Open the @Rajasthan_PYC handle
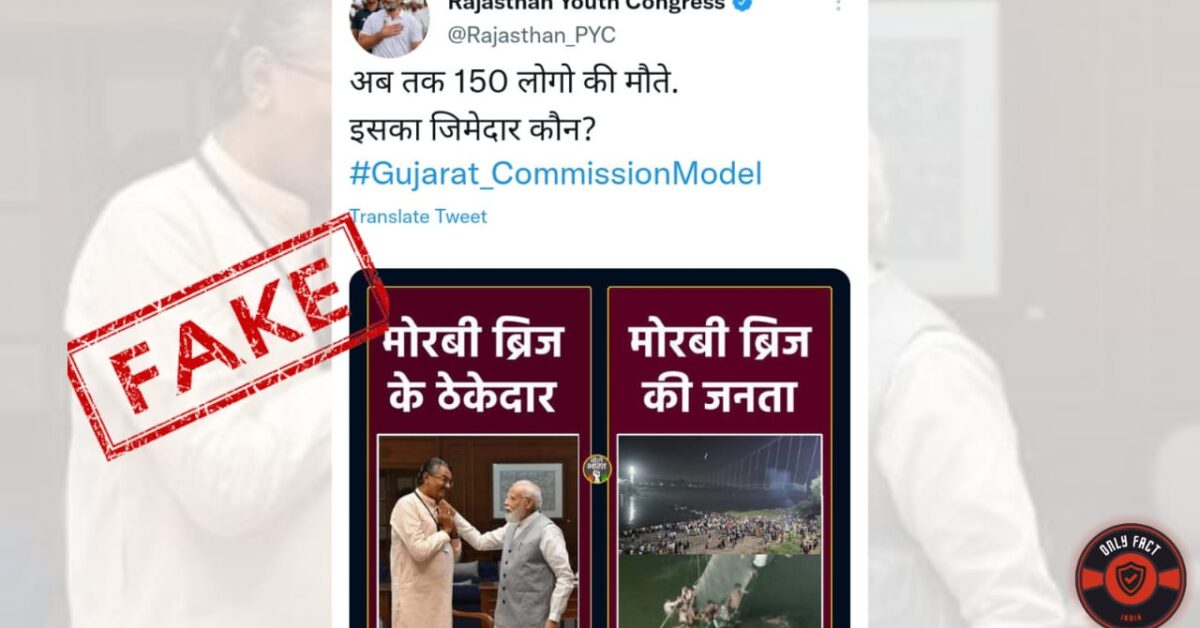This screenshot has width=1200, height=628. [531, 35]
